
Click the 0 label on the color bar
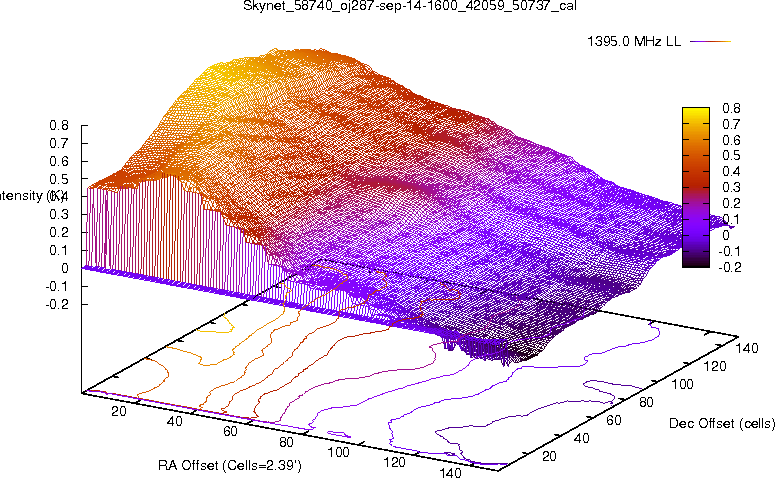click(x=726, y=235)
